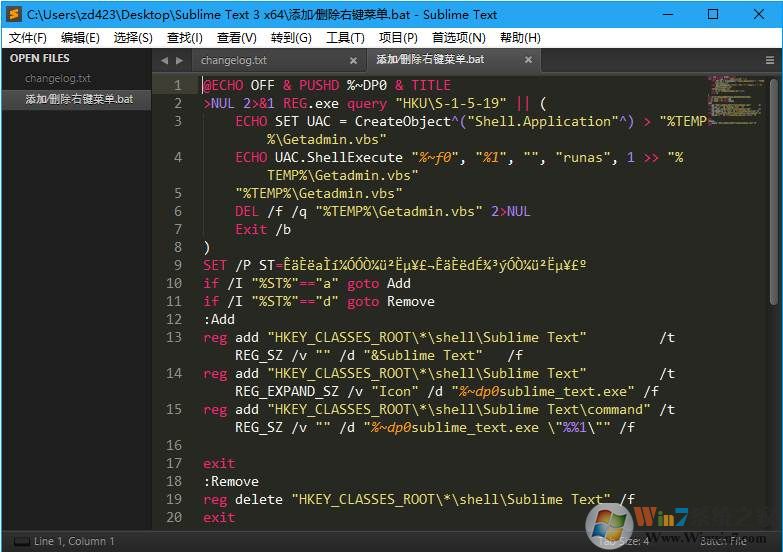Viewport: 783px width, 552px height.
Task: Open the 文件(F) menu
Action: (x=27, y=37)
